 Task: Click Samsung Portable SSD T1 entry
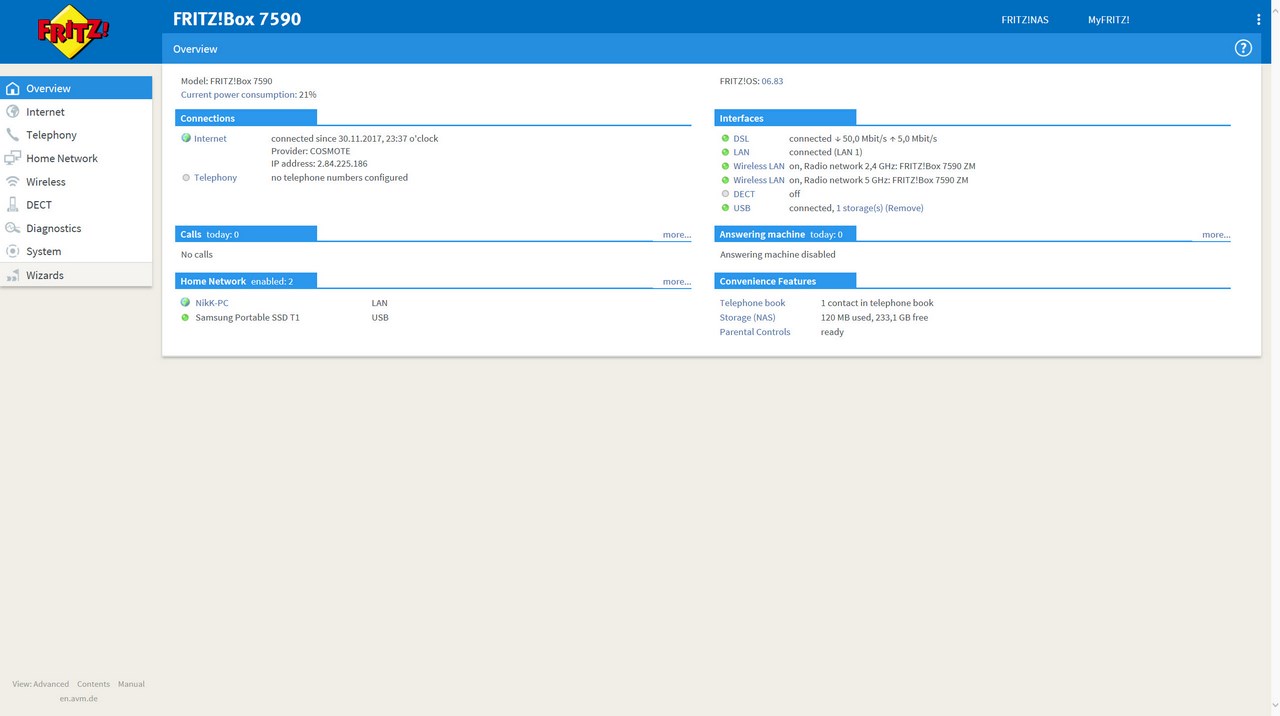point(247,318)
